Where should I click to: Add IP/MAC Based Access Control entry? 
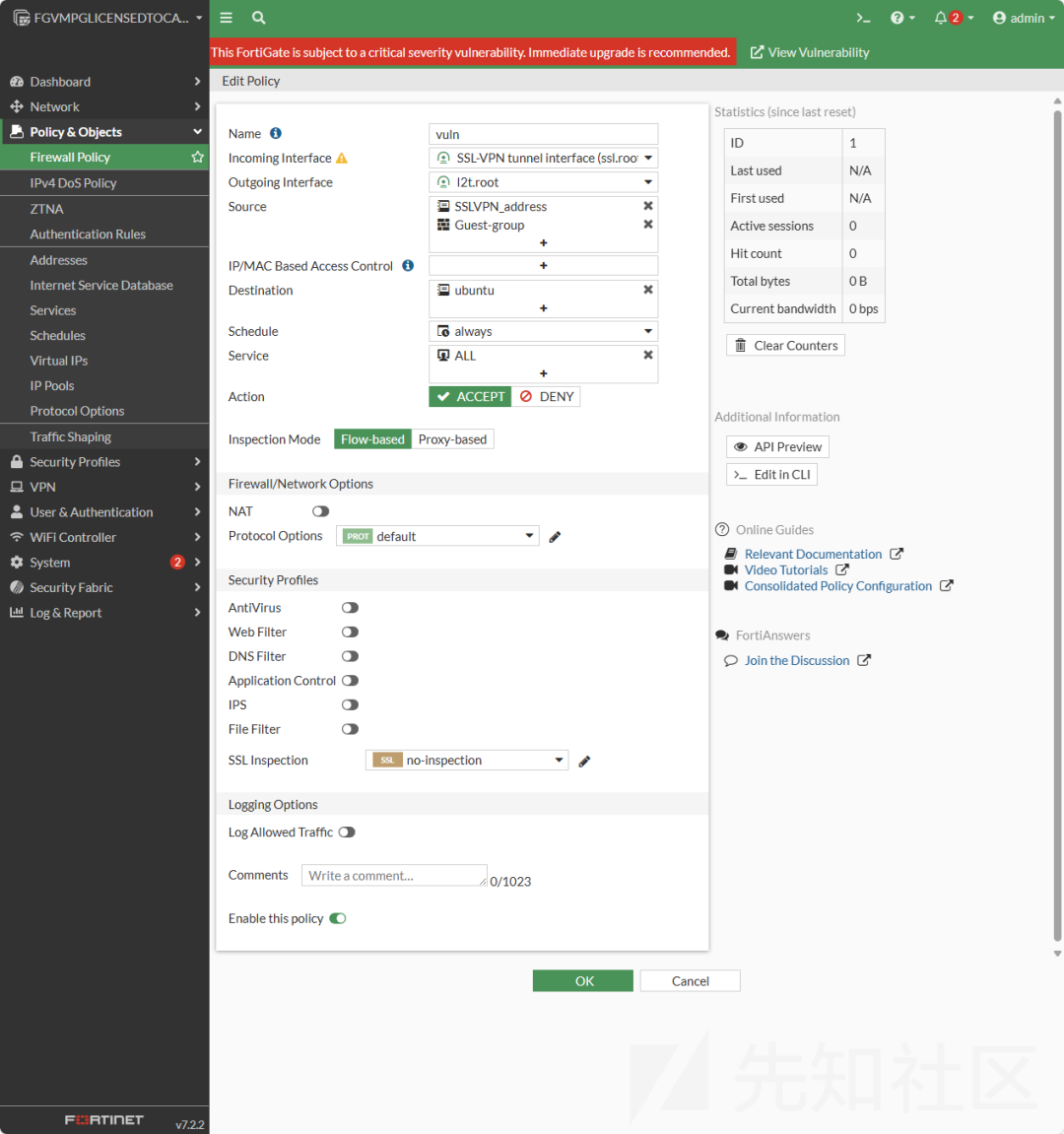coord(543,265)
